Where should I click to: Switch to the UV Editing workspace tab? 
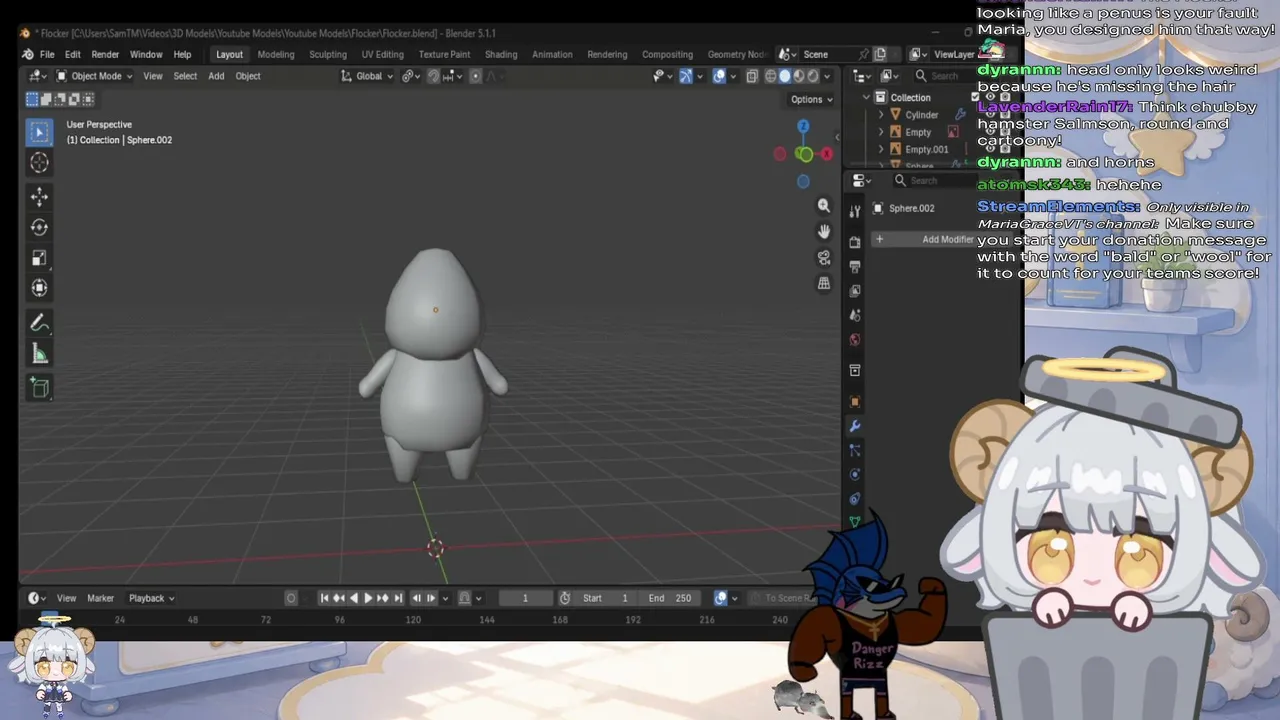(383, 54)
